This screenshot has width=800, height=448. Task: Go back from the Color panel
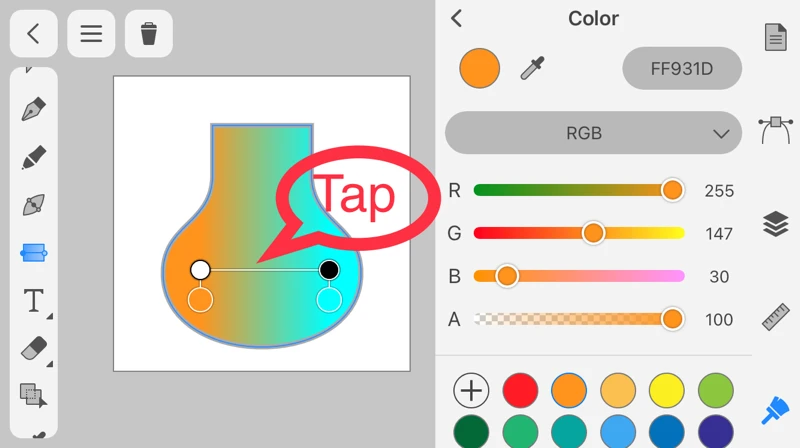pos(457,18)
